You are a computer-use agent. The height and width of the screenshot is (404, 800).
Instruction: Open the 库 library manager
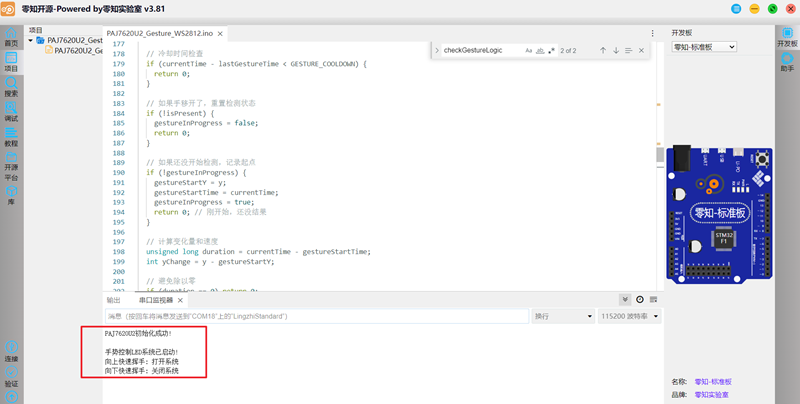11,196
